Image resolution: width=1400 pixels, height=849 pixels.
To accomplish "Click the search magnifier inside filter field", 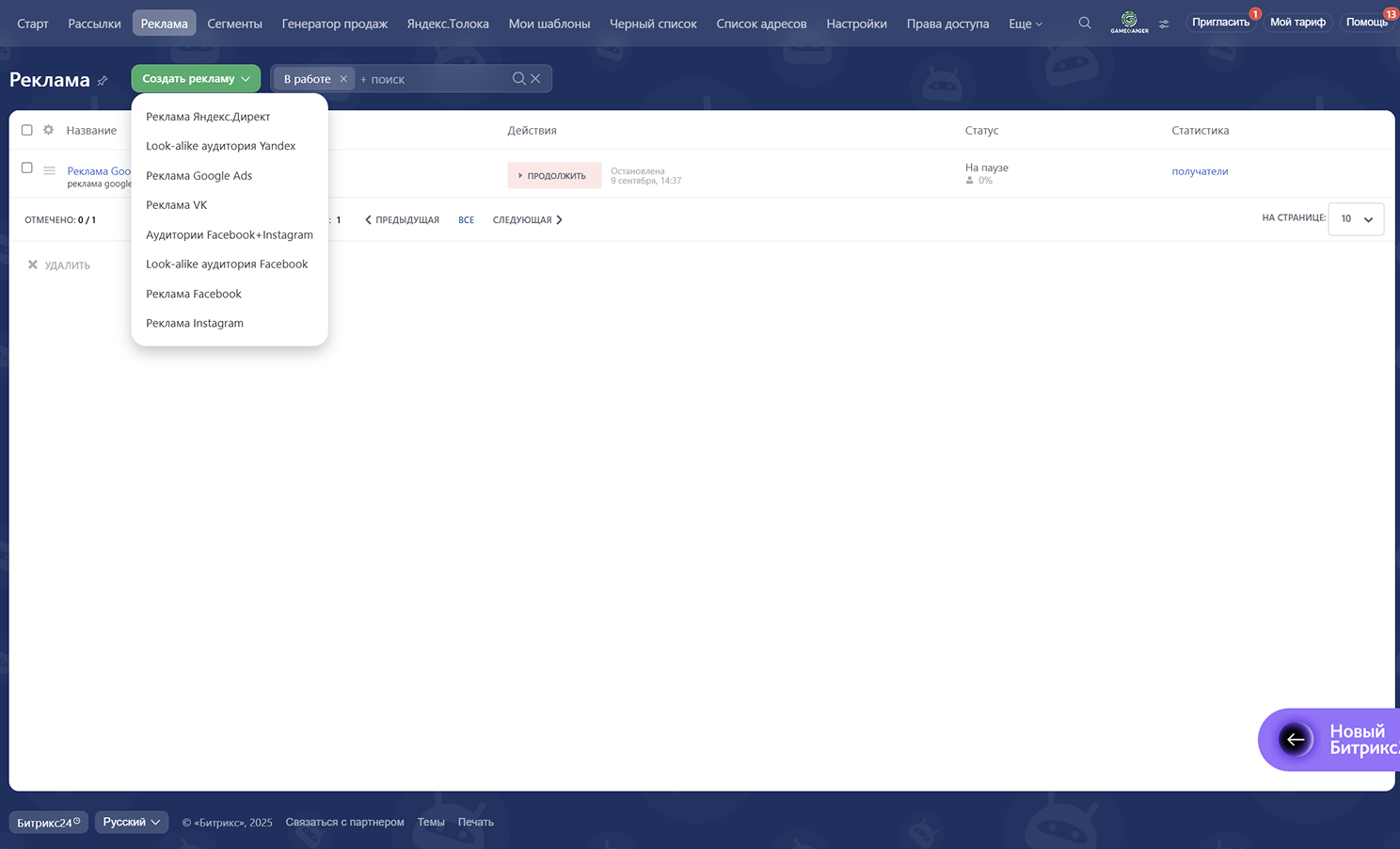I will [x=518, y=78].
